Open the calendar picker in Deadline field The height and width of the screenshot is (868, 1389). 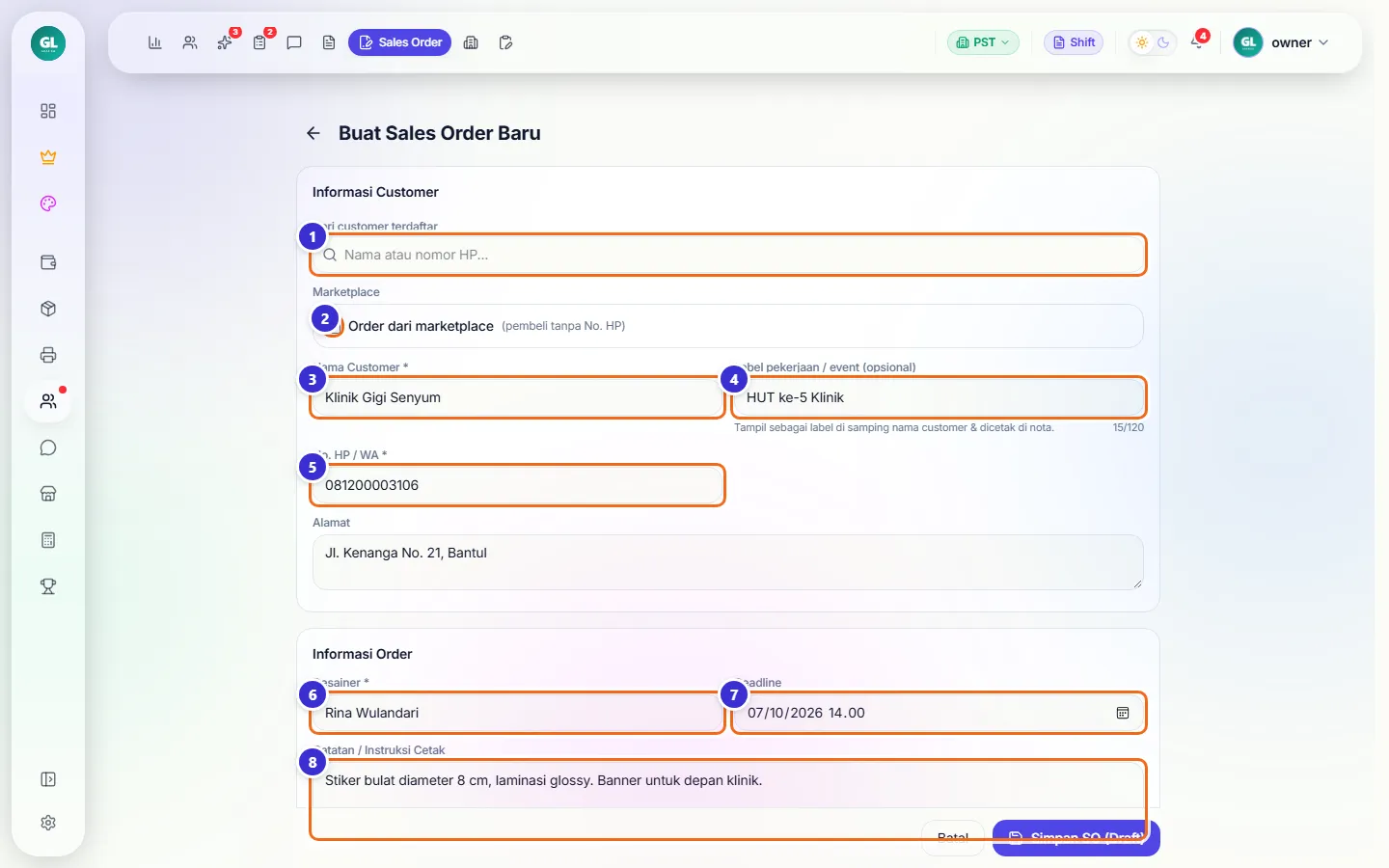pos(1123,713)
